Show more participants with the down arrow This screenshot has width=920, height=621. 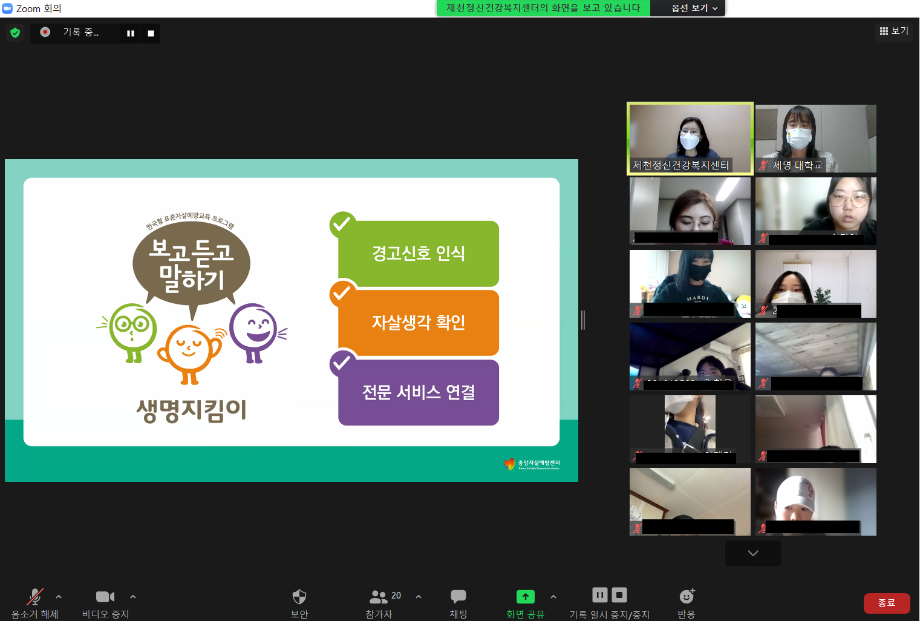click(x=753, y=553)
